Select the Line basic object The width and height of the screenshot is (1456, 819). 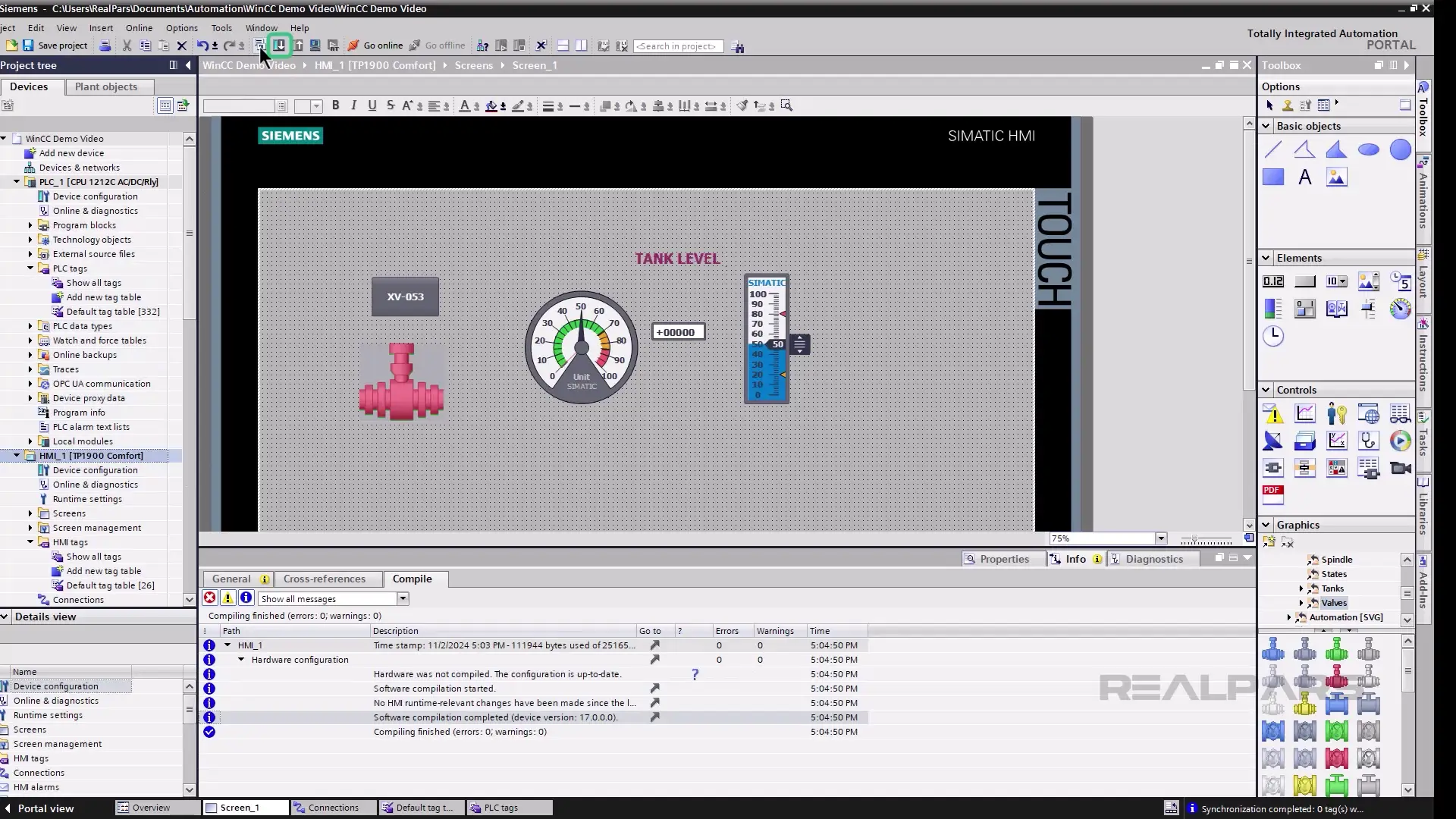(1273, 149)
